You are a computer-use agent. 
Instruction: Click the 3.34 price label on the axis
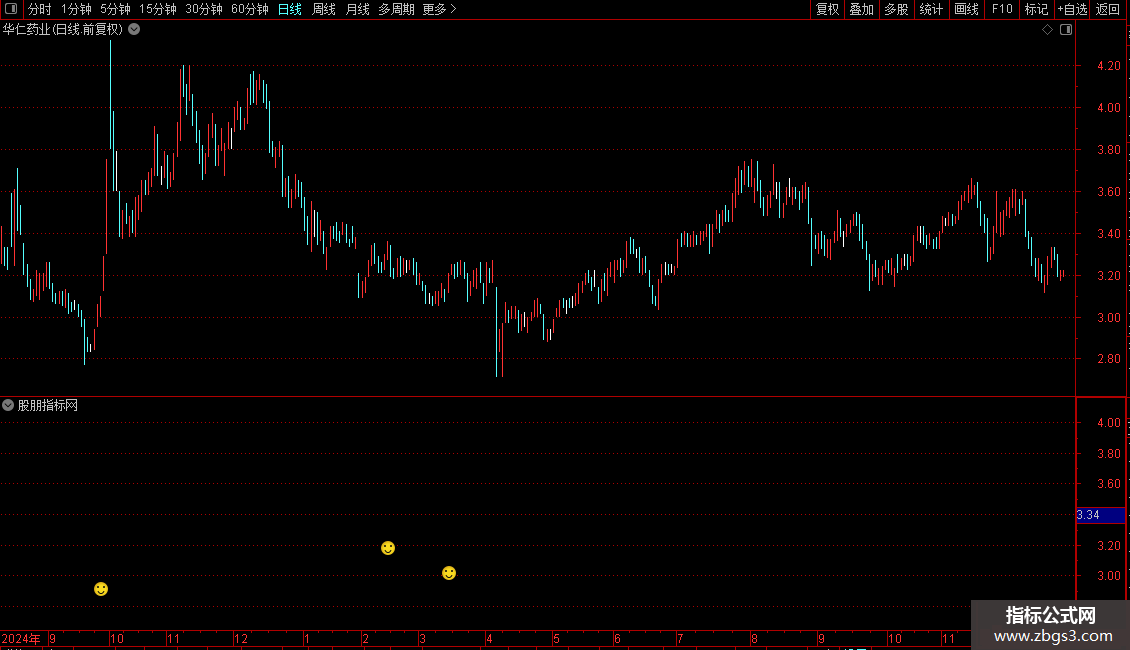(x=1100, y=515)
